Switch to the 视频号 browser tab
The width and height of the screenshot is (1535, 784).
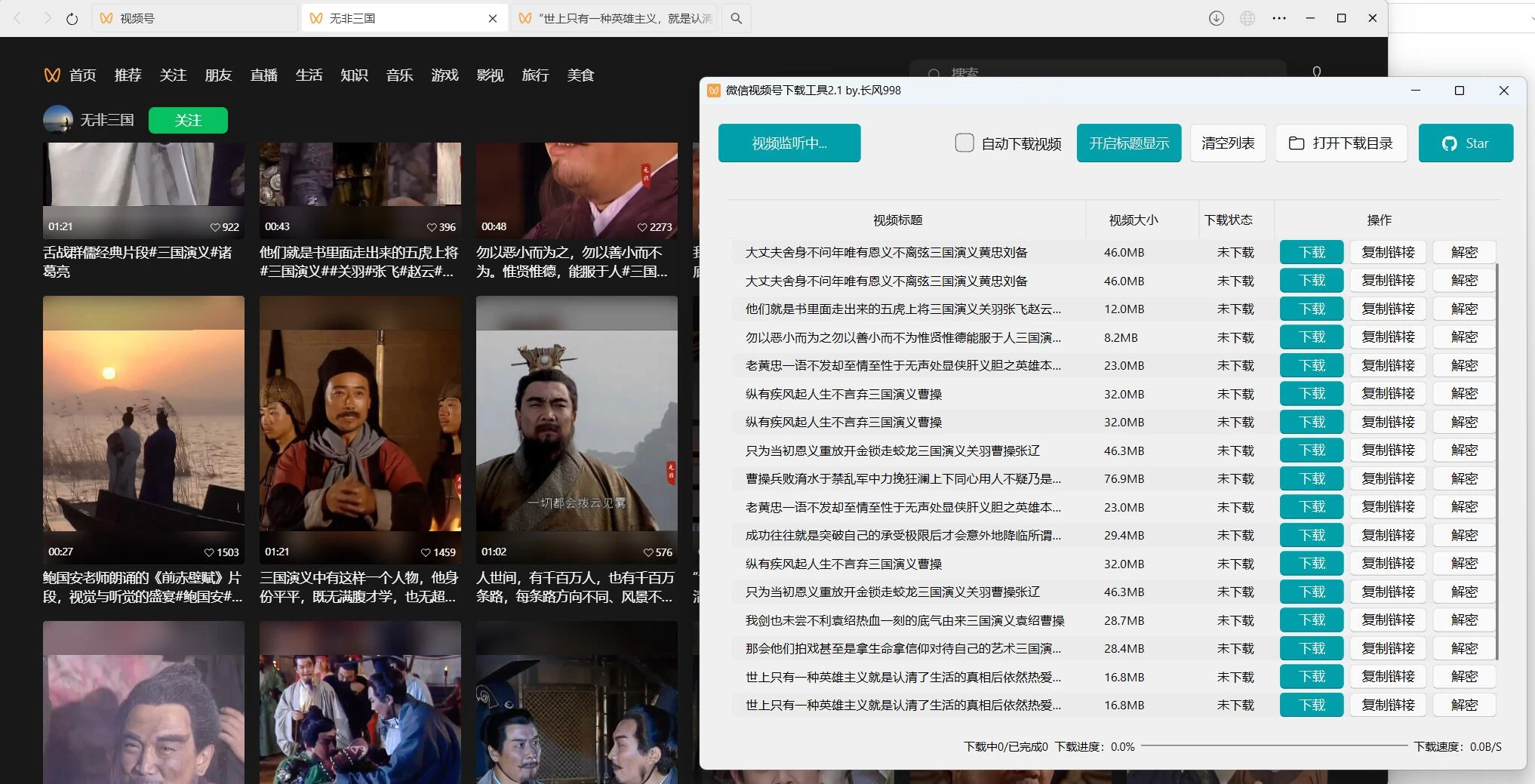(x=195, y=18)
